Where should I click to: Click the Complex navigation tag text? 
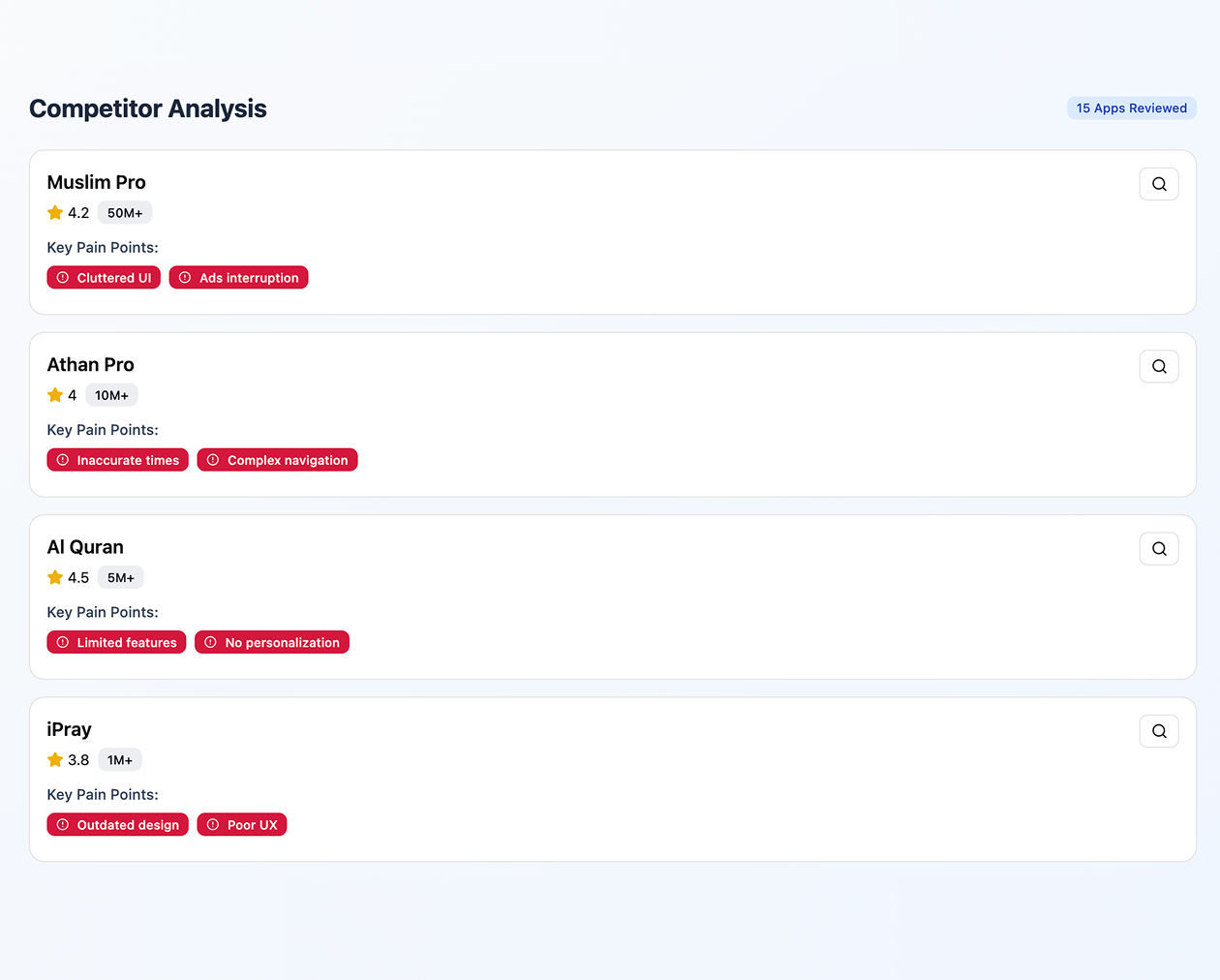[x=288, y=460]
